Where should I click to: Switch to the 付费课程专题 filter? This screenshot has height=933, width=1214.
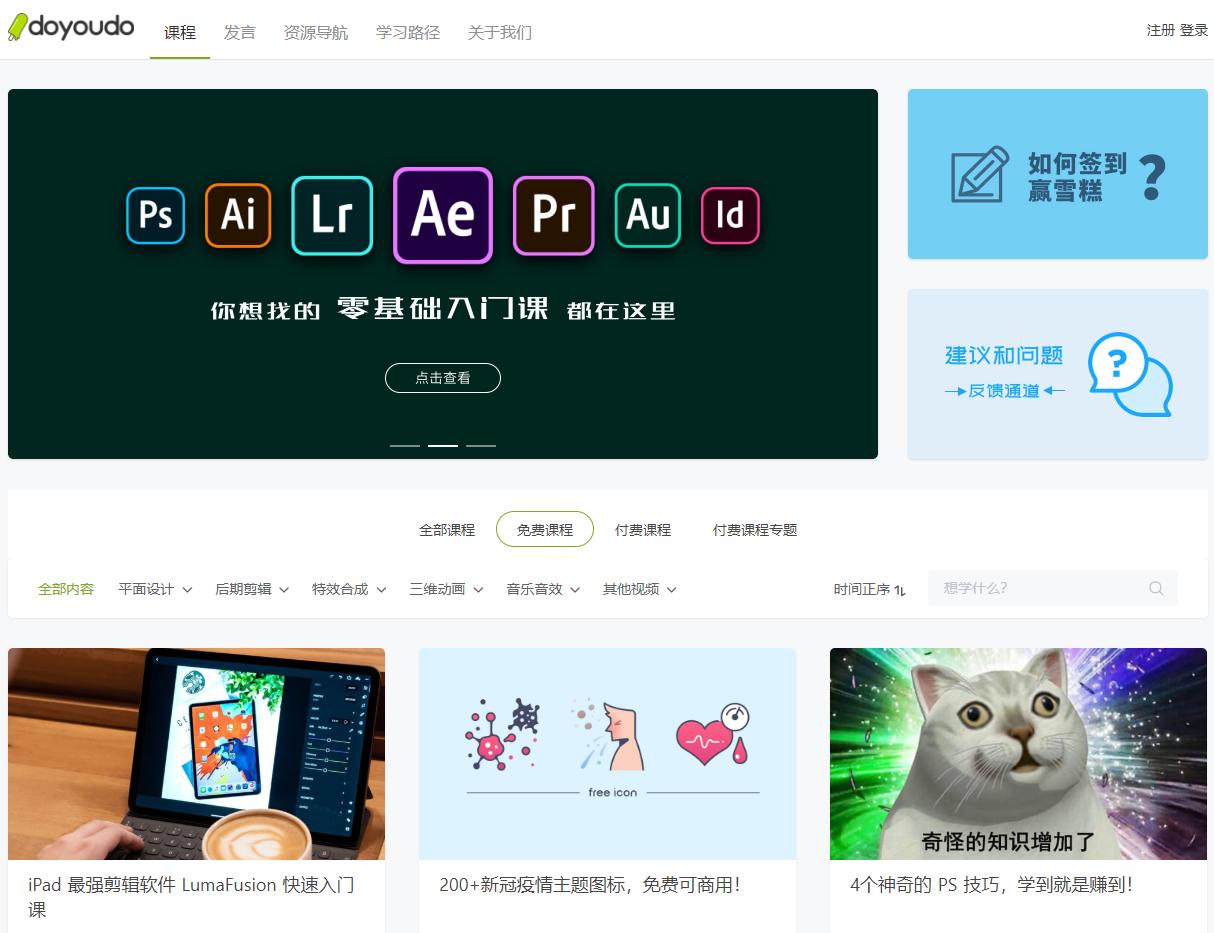pos(755,529)
